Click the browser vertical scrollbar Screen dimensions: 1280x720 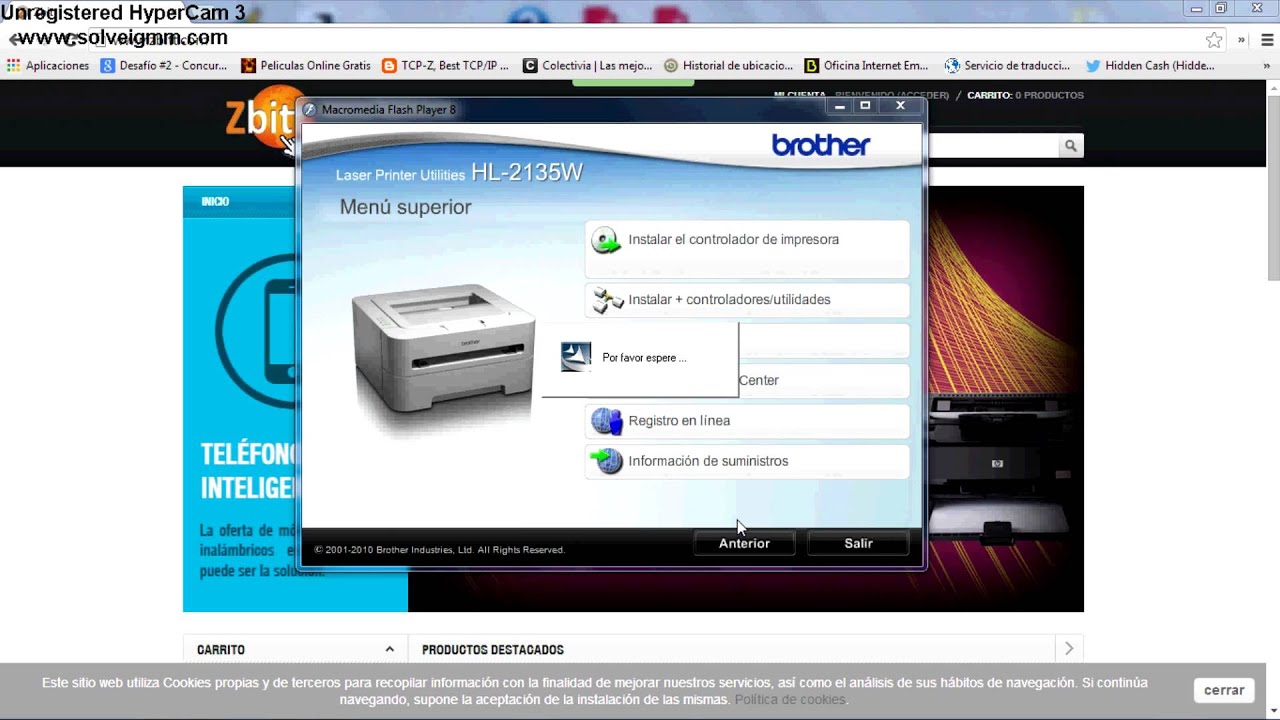click(x=1273, y=180)
